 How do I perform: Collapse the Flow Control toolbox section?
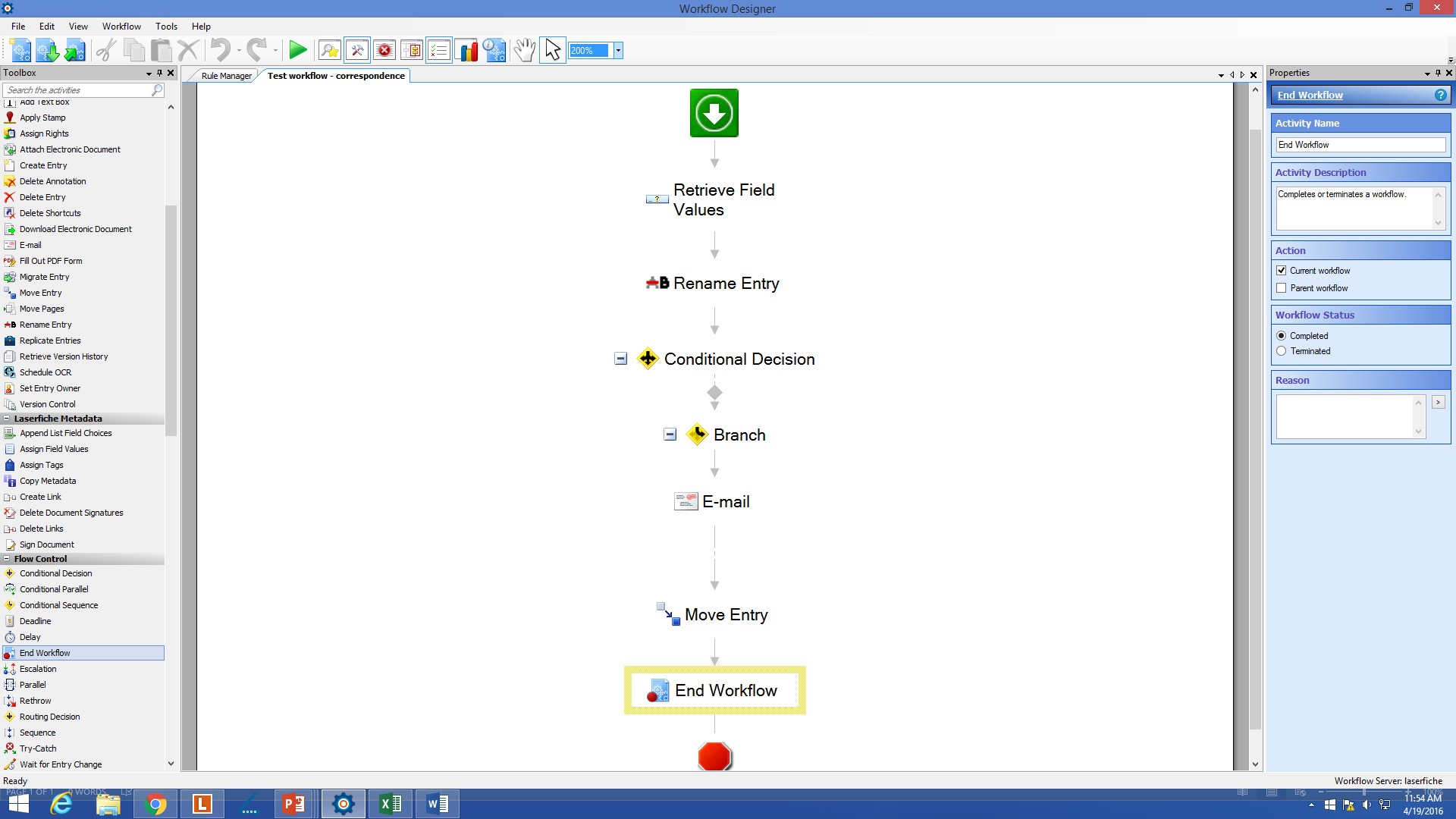7,559
